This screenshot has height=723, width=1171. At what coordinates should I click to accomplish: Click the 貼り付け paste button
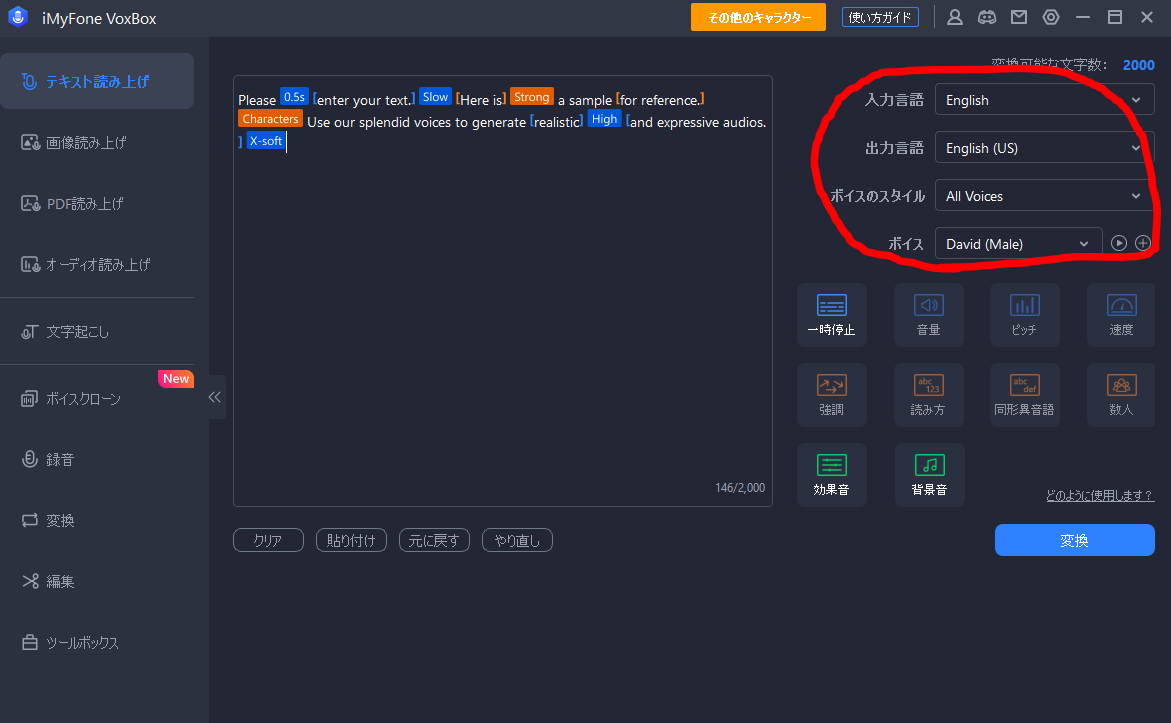[351, 540]
